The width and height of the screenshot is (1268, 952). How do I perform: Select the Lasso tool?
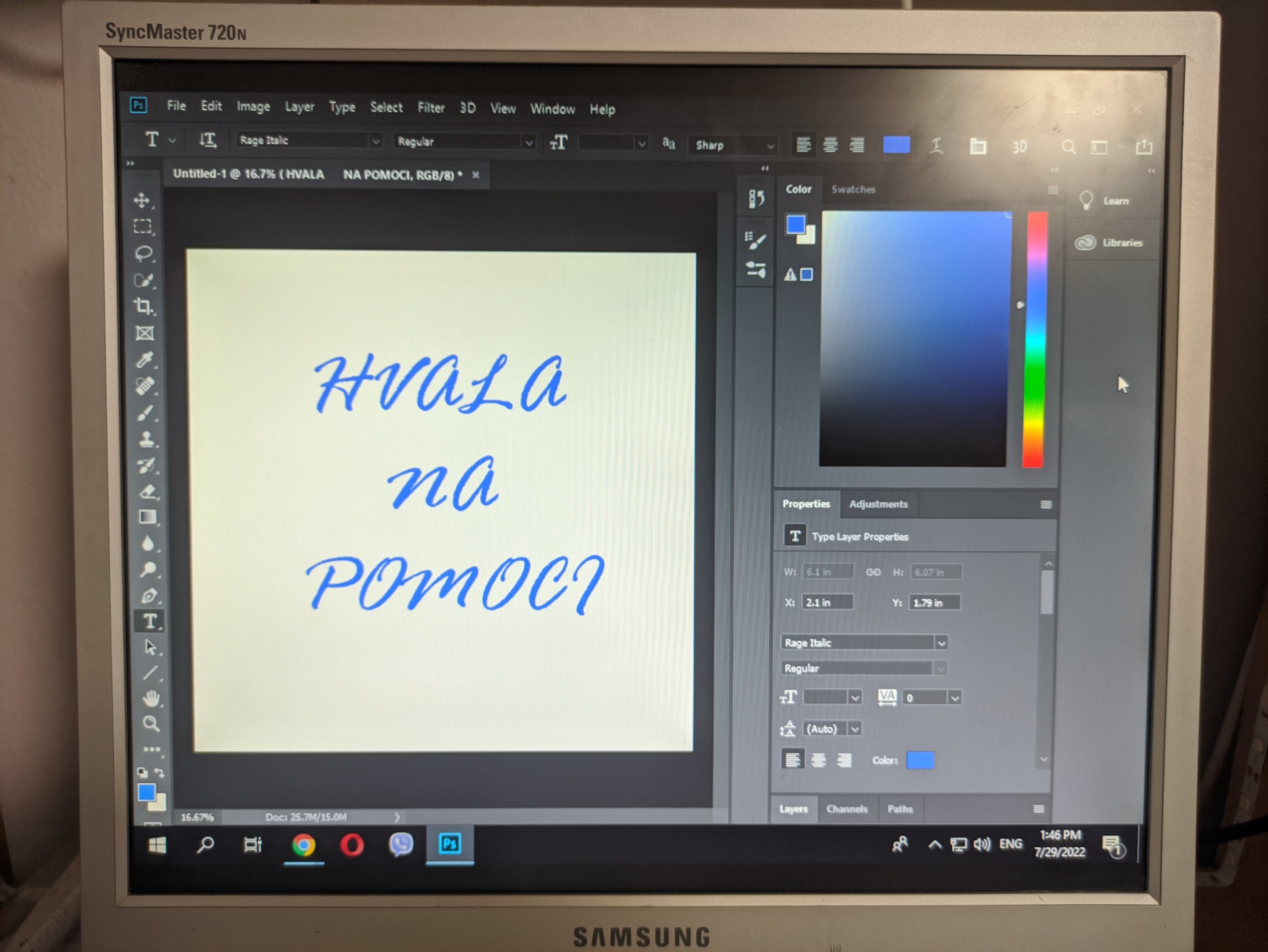tap(143, 253)
